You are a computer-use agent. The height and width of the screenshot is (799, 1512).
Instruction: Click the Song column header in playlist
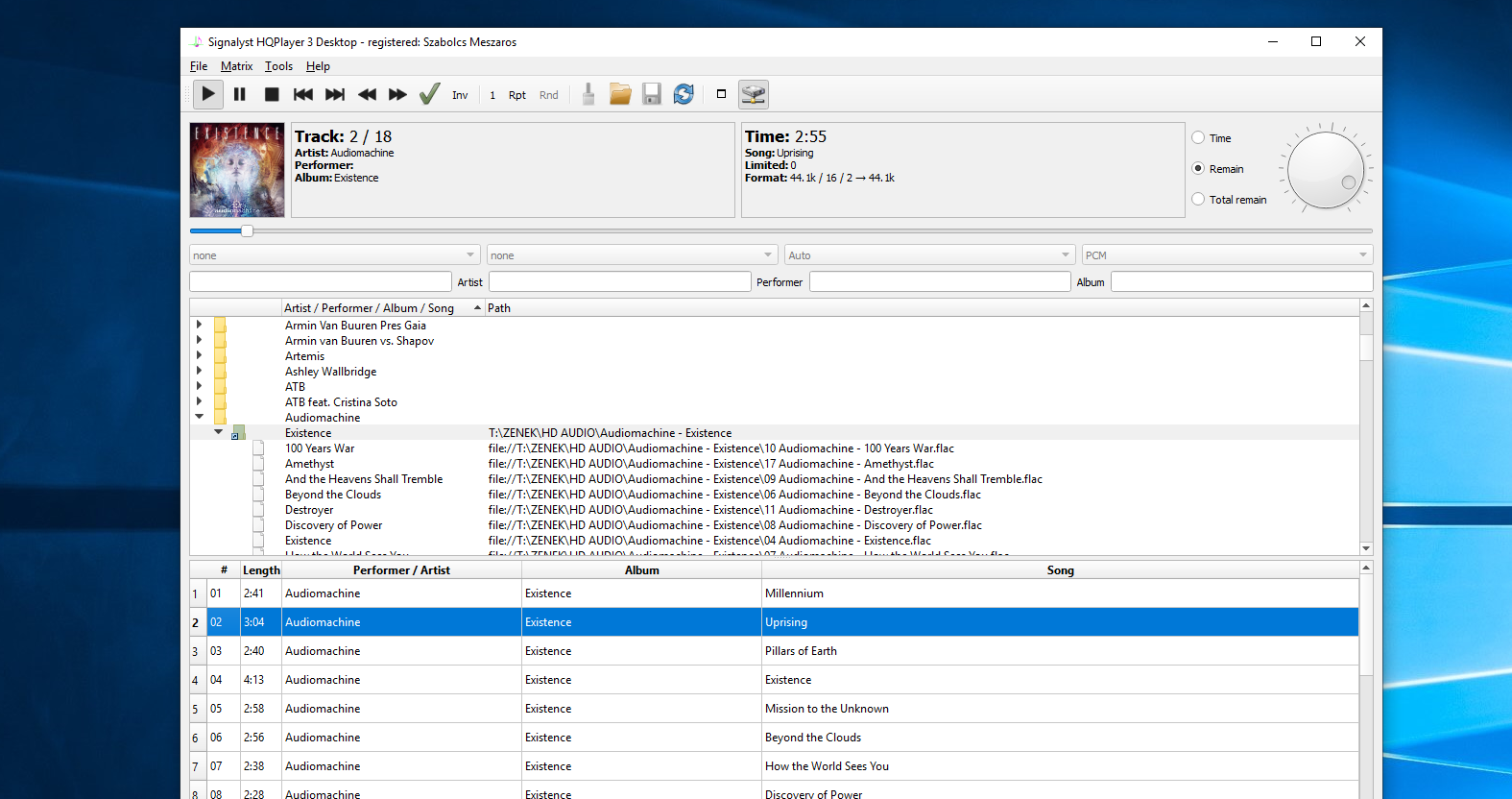(x=1061, y=570)
